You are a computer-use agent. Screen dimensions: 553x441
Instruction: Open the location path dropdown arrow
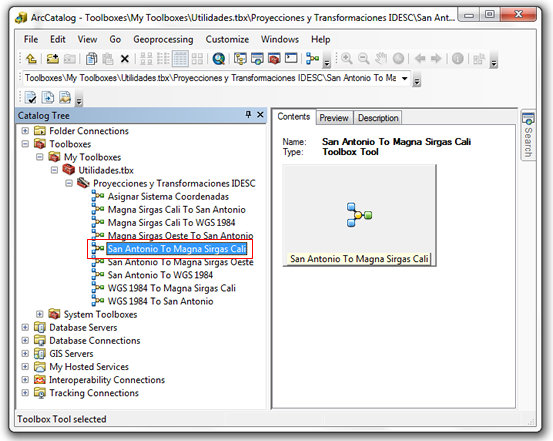tap(405, 78)
